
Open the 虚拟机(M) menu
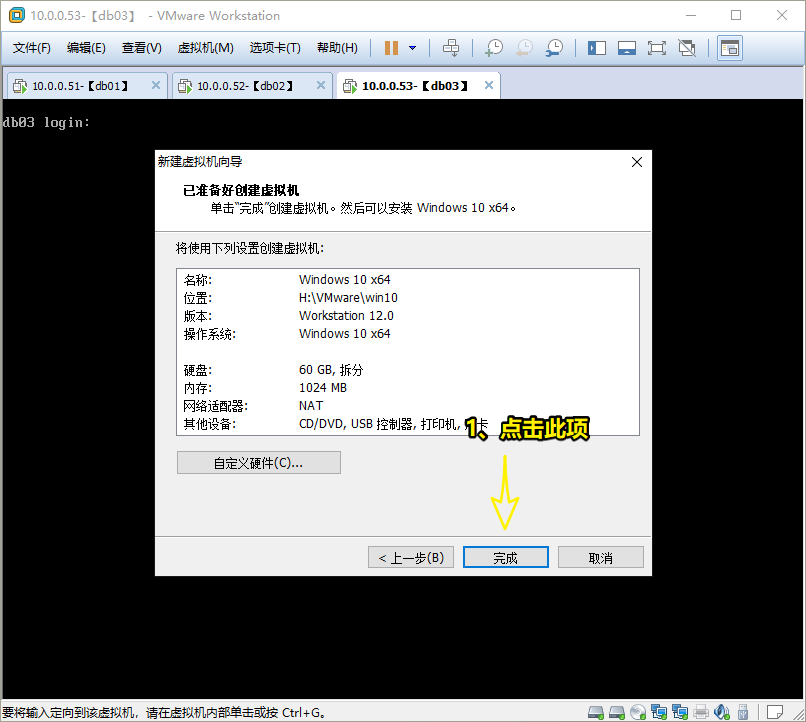click(206, 48)
